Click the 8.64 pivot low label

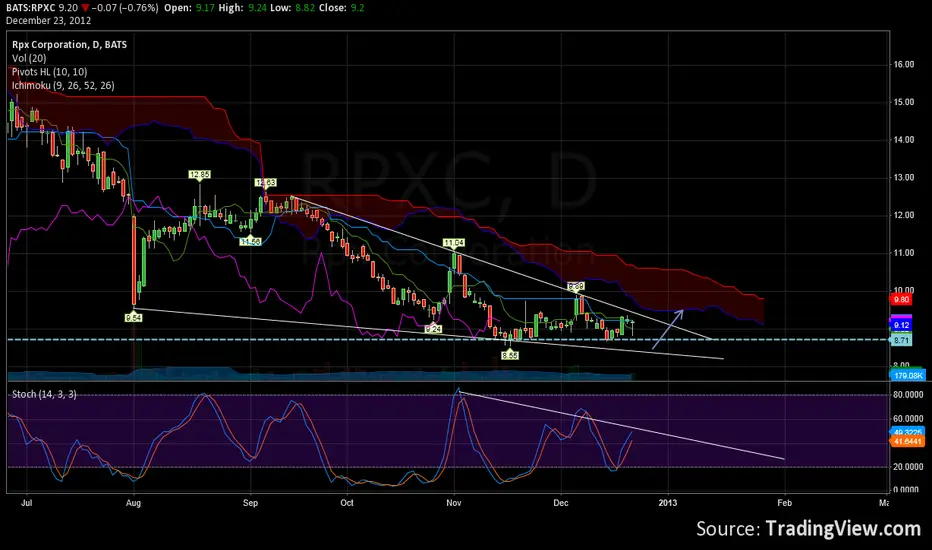click(x=134, y=318)
